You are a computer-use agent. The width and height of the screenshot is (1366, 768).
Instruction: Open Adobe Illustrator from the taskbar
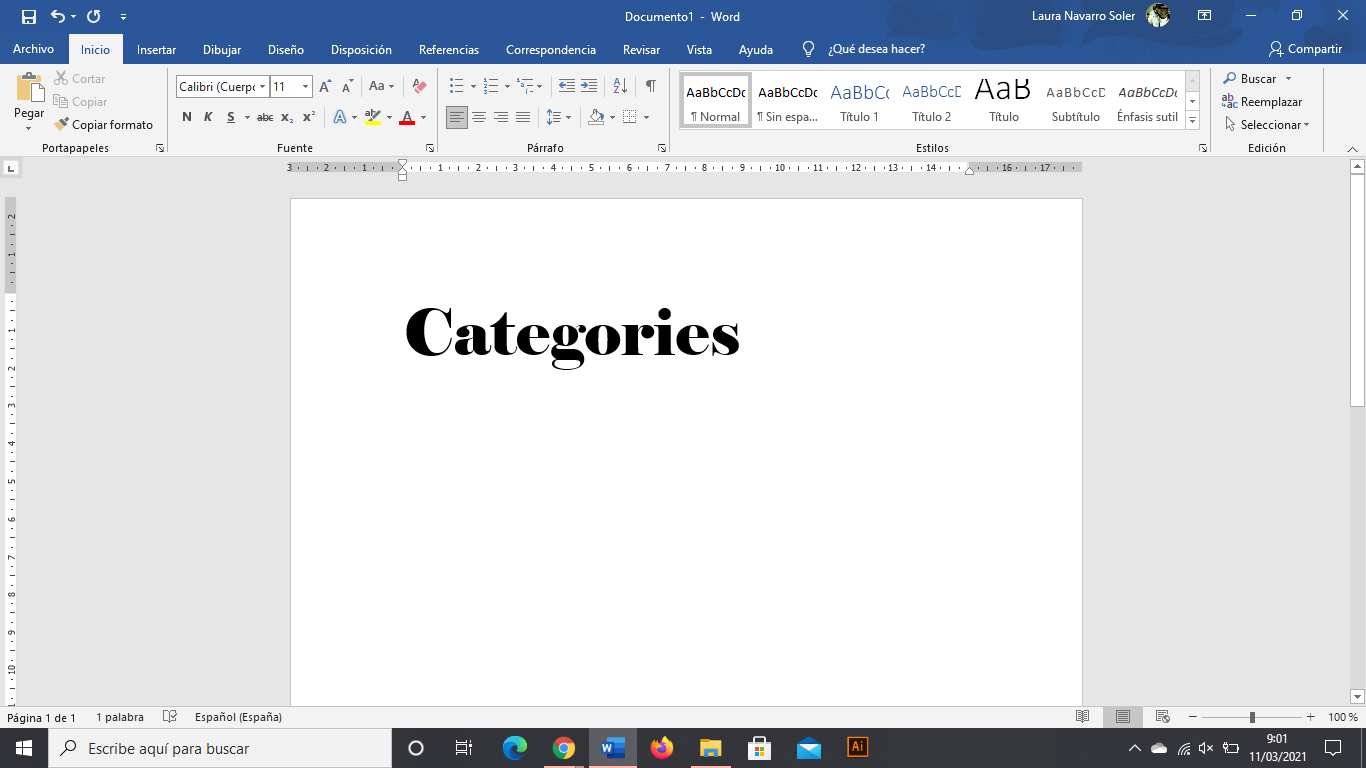(x=857, y=748)
